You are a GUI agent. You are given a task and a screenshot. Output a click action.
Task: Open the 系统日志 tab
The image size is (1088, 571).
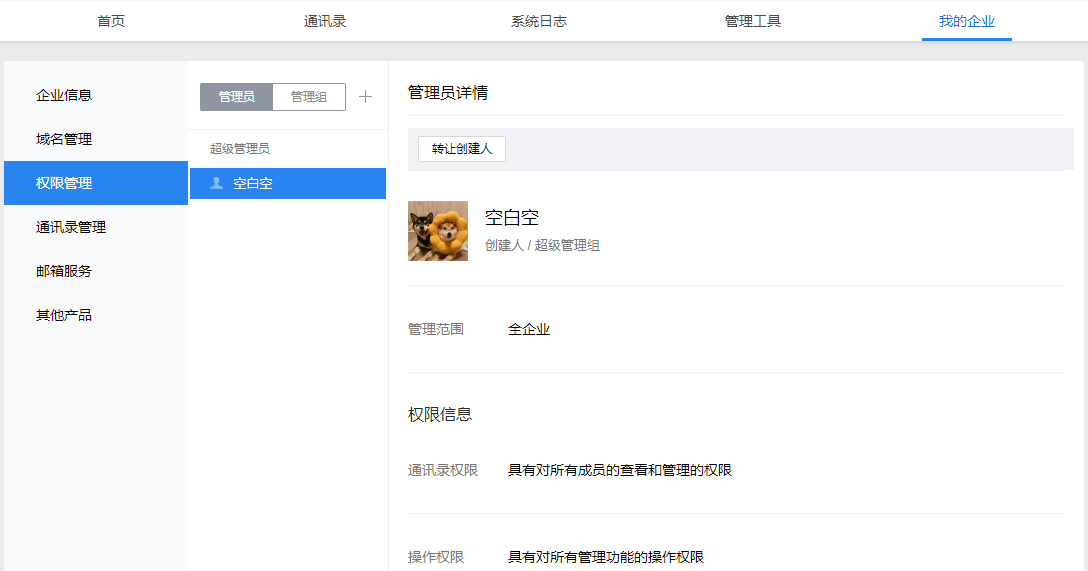pyautogui.click(x=539, y=21)
